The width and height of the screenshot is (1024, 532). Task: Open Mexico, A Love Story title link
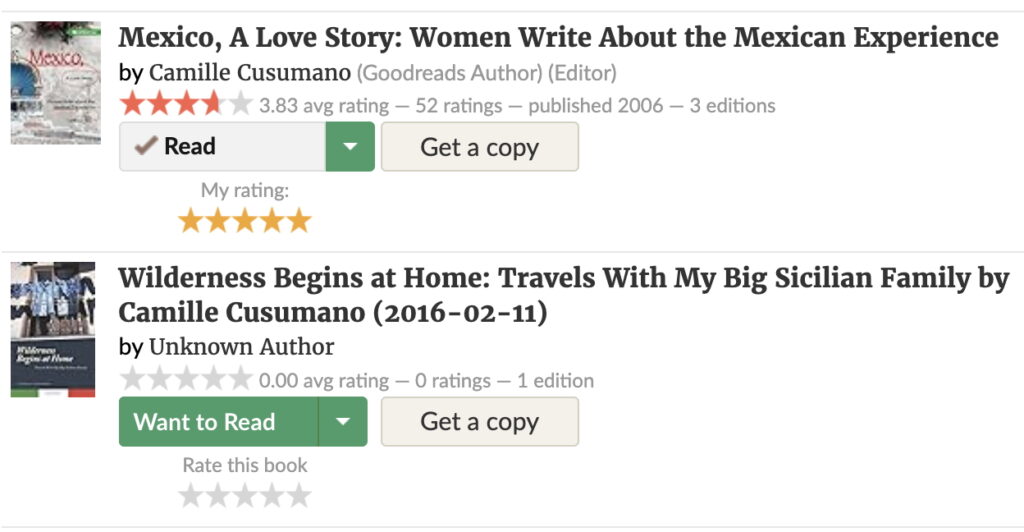pyautogui.click(x=558, y=38)
